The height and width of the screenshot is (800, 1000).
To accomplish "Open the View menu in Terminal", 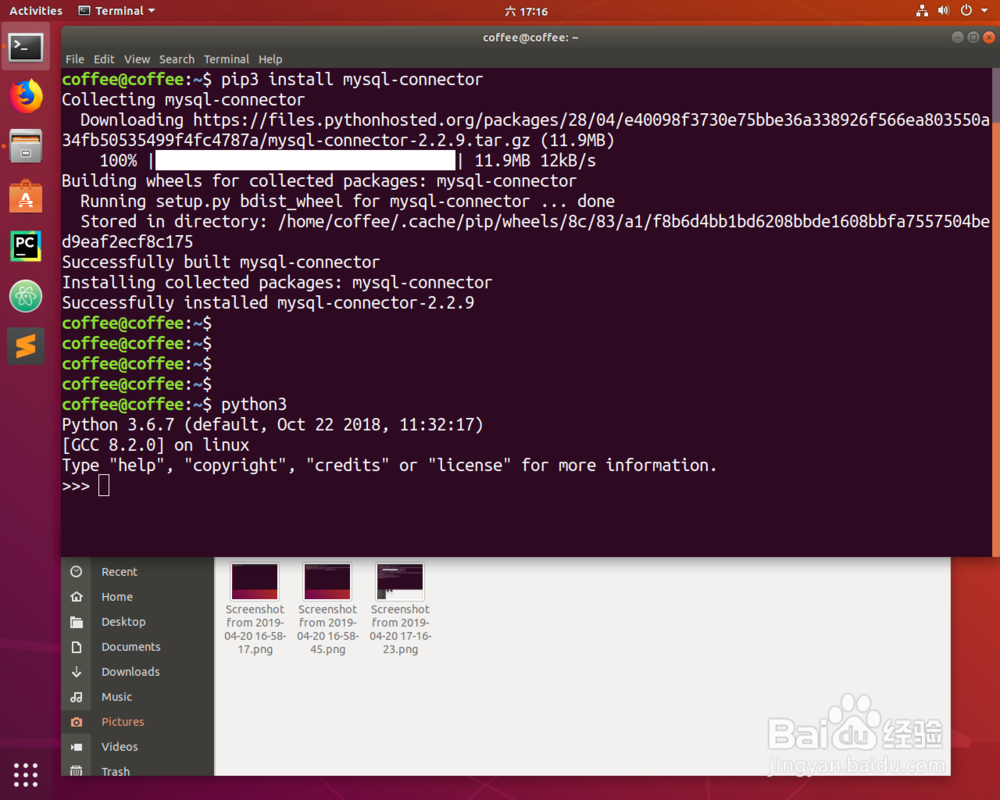I will [137, 59].
